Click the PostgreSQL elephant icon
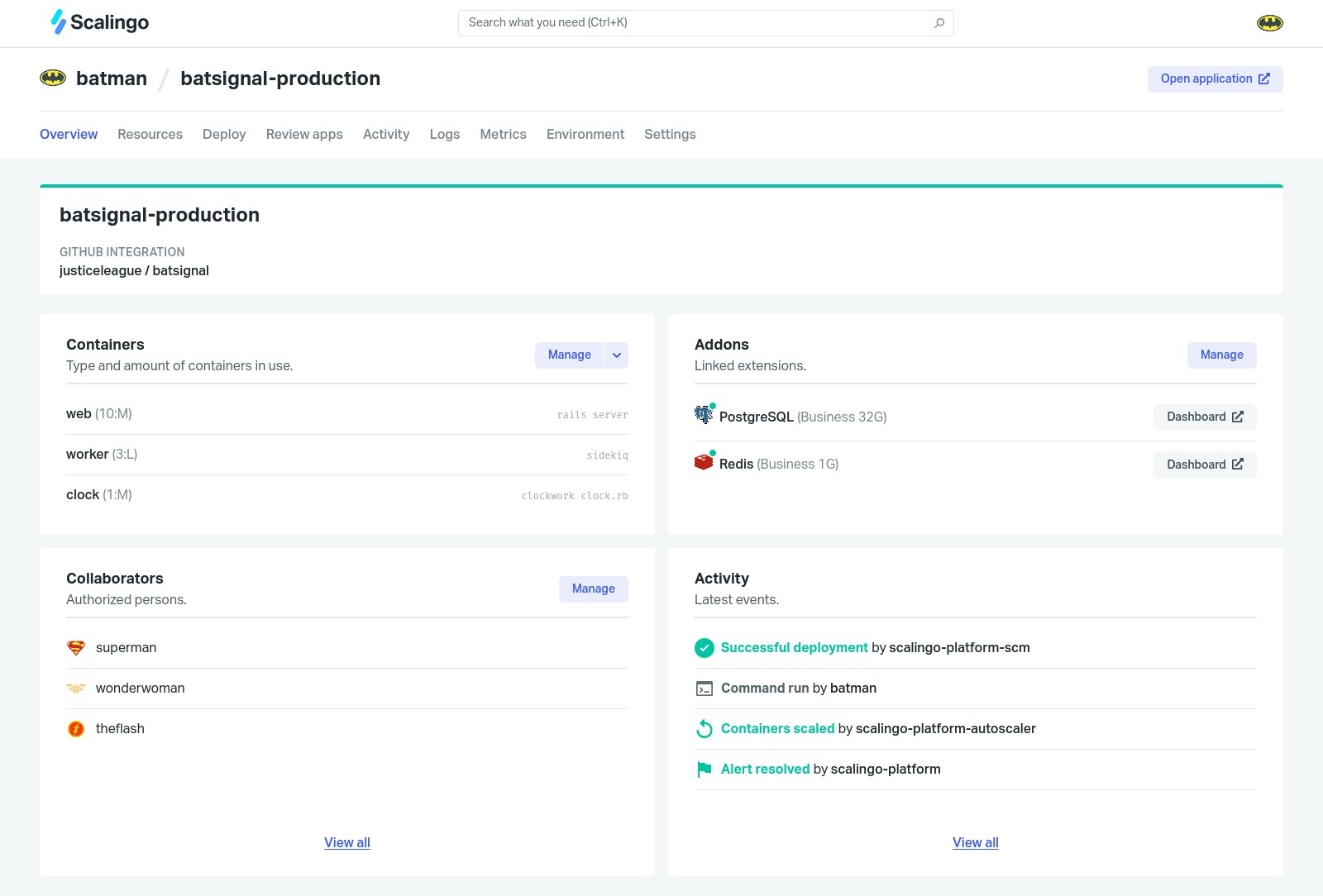 coord(704,415)
